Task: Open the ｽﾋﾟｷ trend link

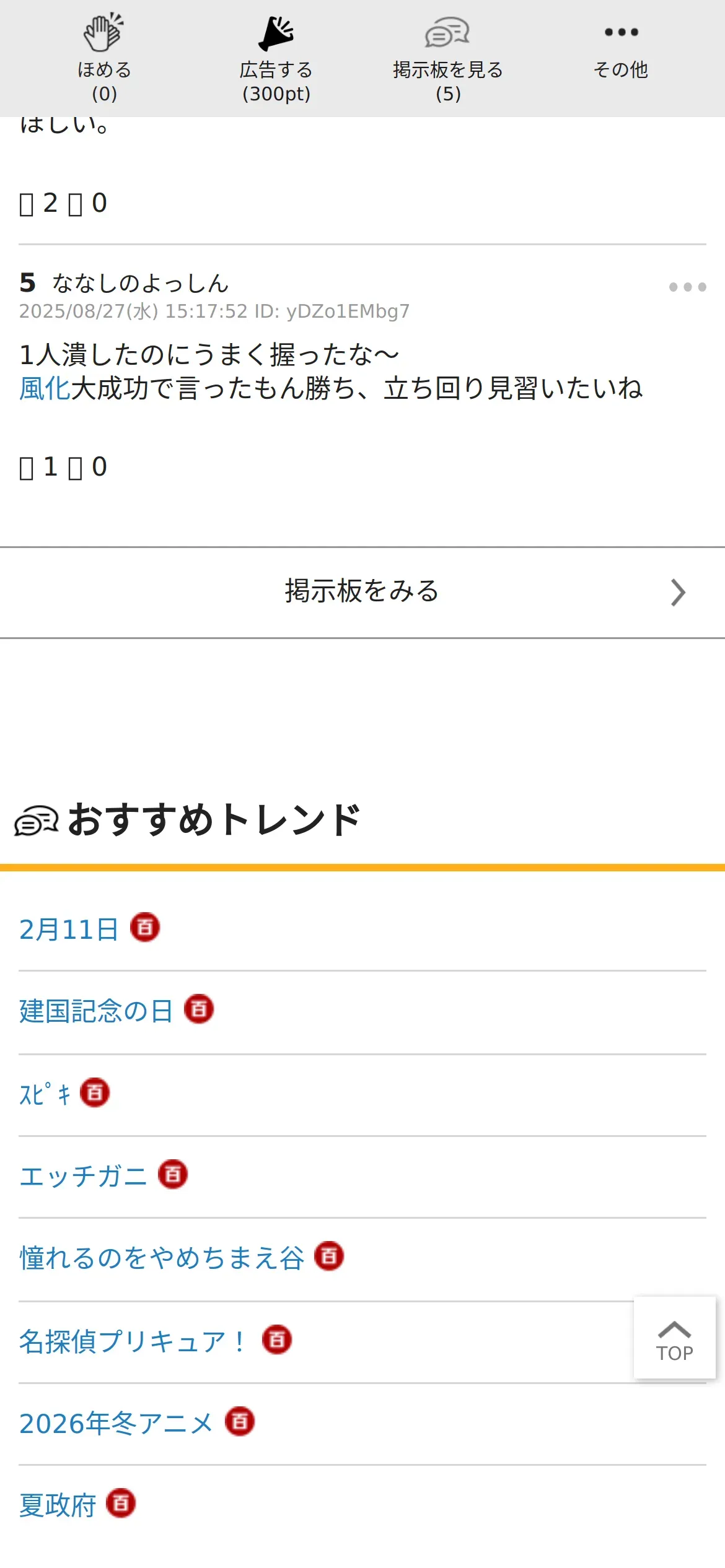Action: [x=45, y=1094]
